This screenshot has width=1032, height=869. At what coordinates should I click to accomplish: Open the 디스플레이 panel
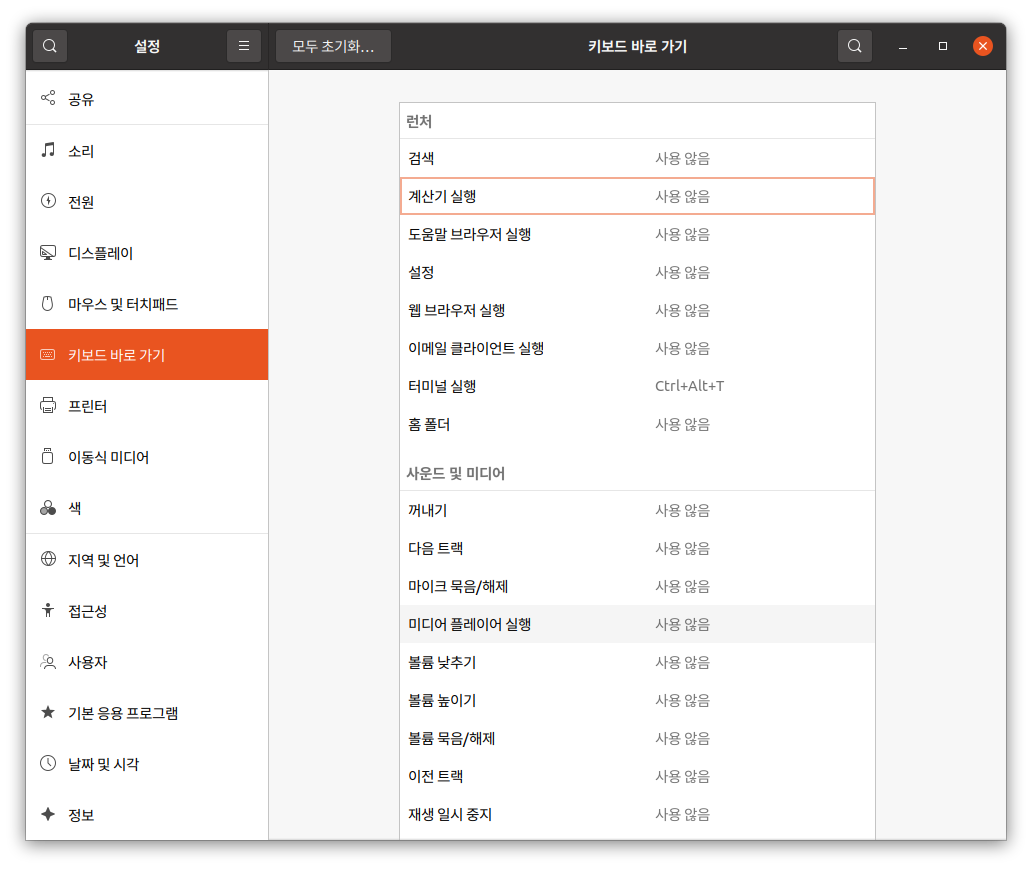147,253
